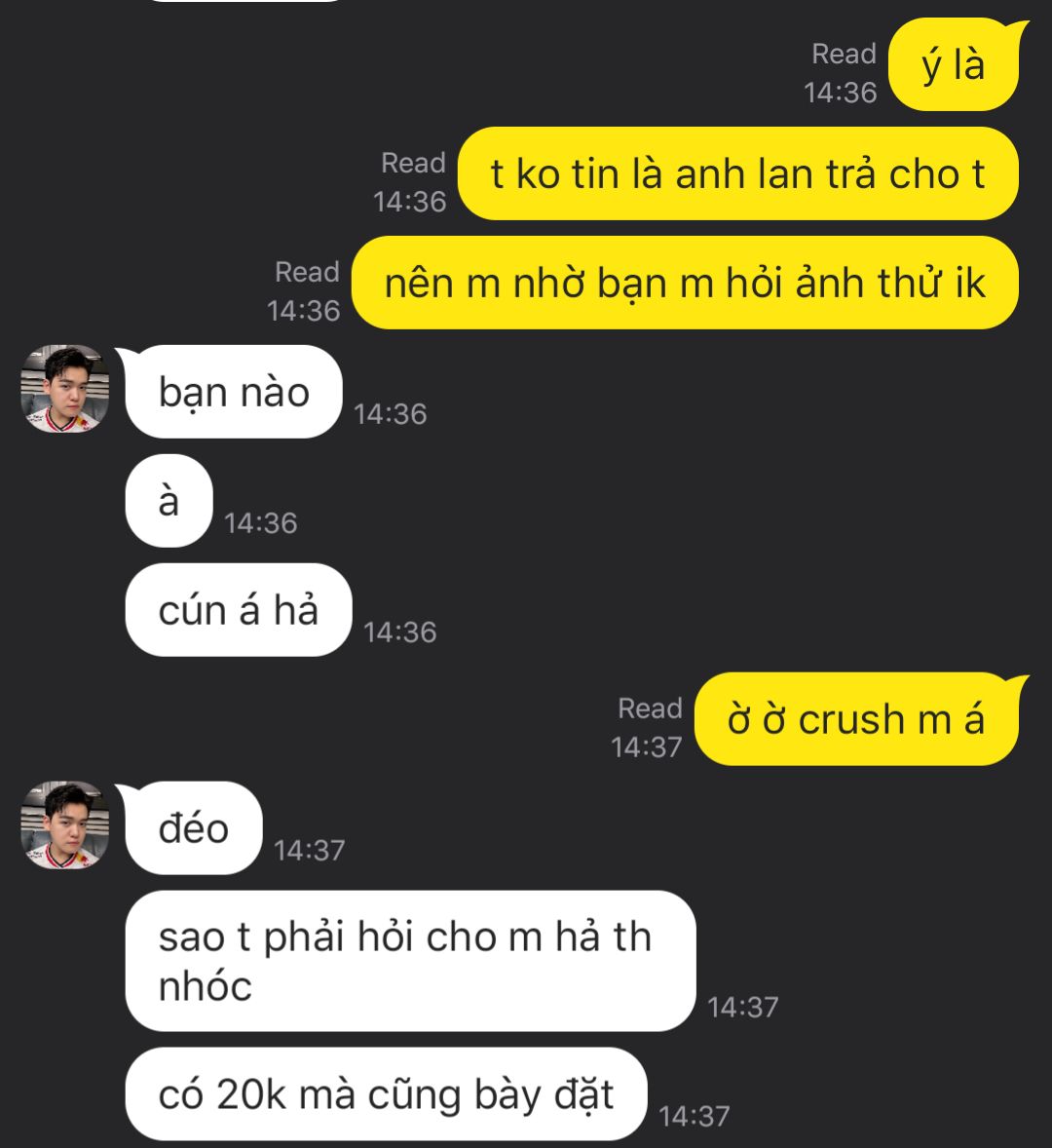Tap the Read 14:36 label beside 't ko tin' message

410,182
